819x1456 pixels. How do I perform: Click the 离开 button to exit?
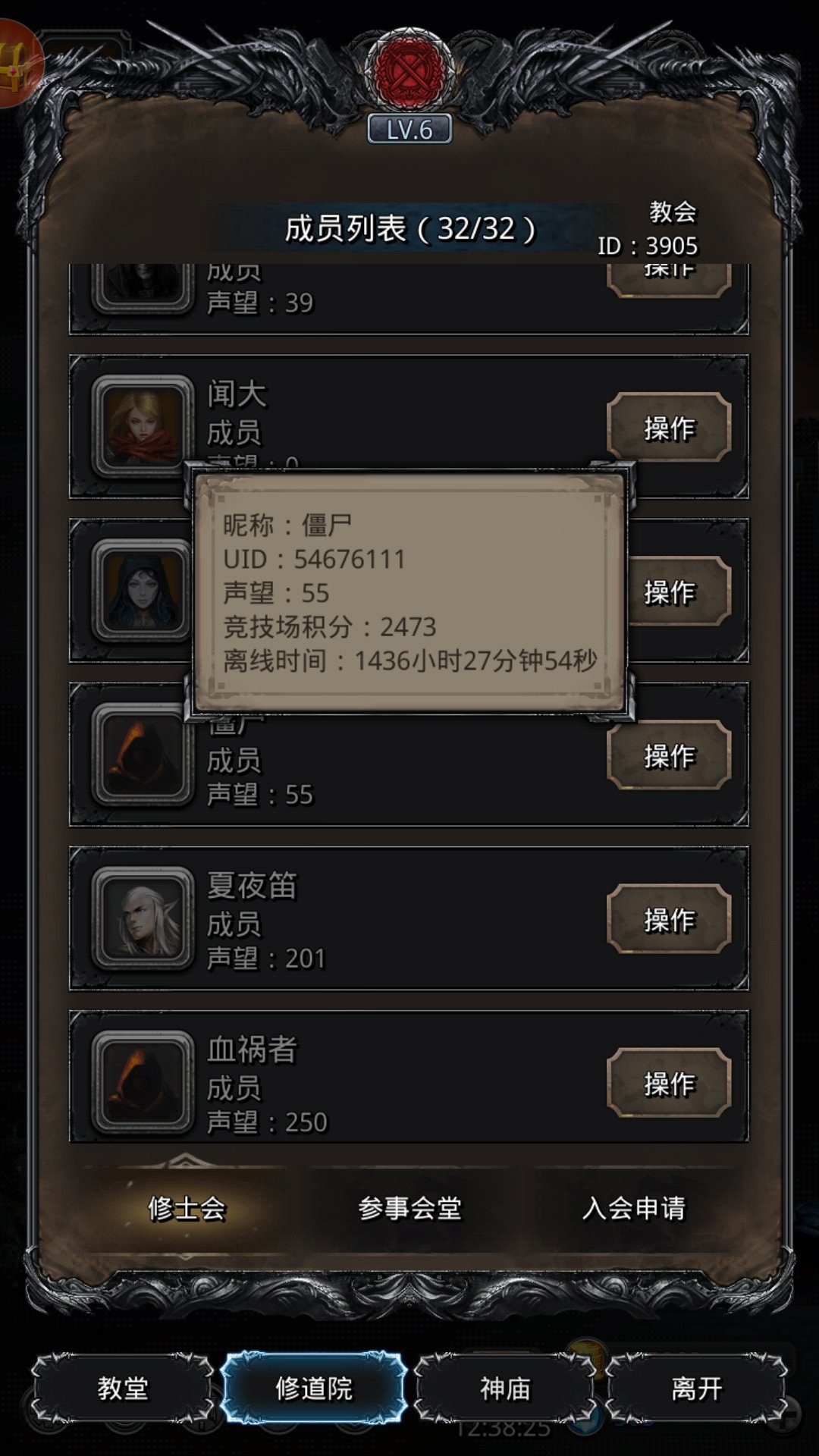pyautogui.click(x=696, y=1389)
